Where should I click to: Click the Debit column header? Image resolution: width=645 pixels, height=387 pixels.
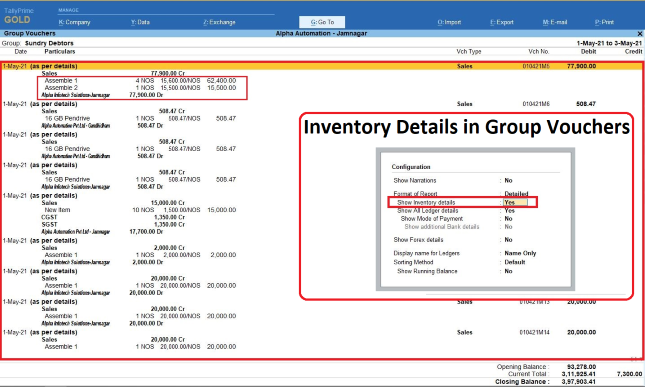[x=588, y=51]
